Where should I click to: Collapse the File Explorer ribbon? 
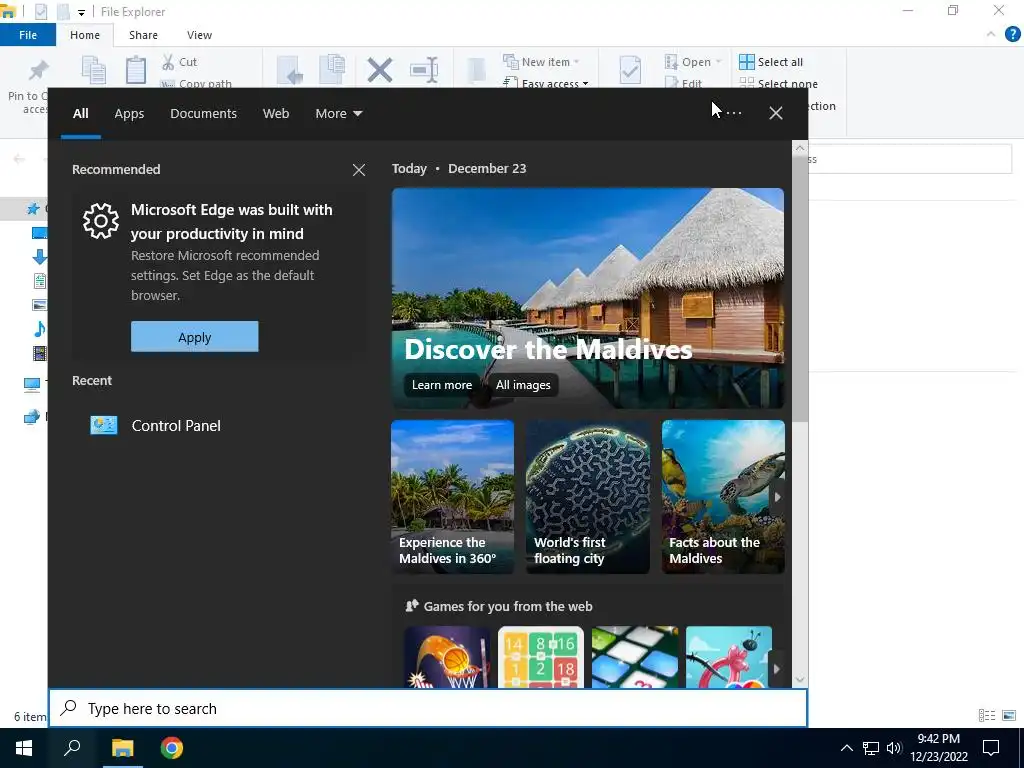coord(991,34)
